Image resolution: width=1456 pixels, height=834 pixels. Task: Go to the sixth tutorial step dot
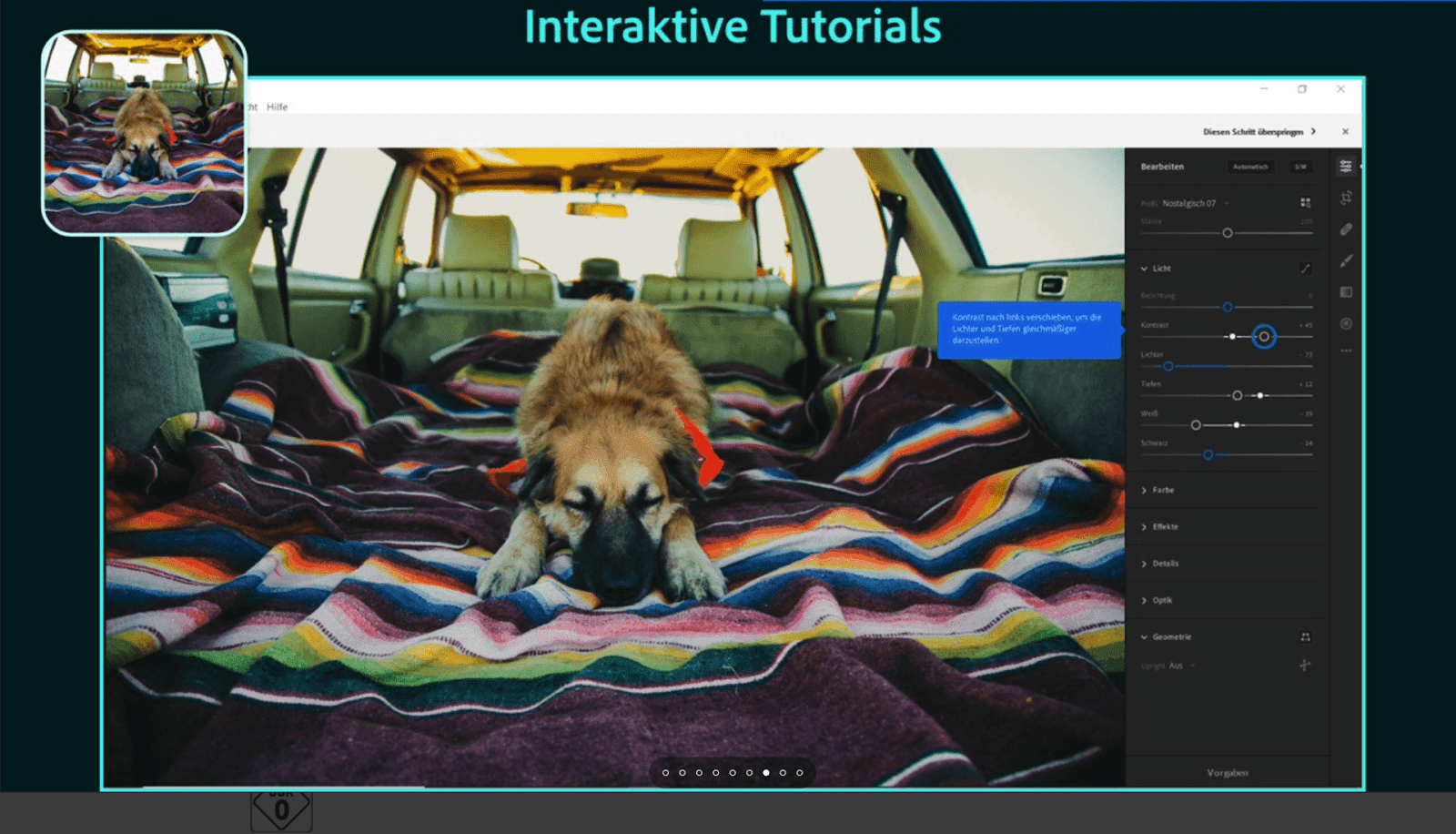tap(750, 773)
